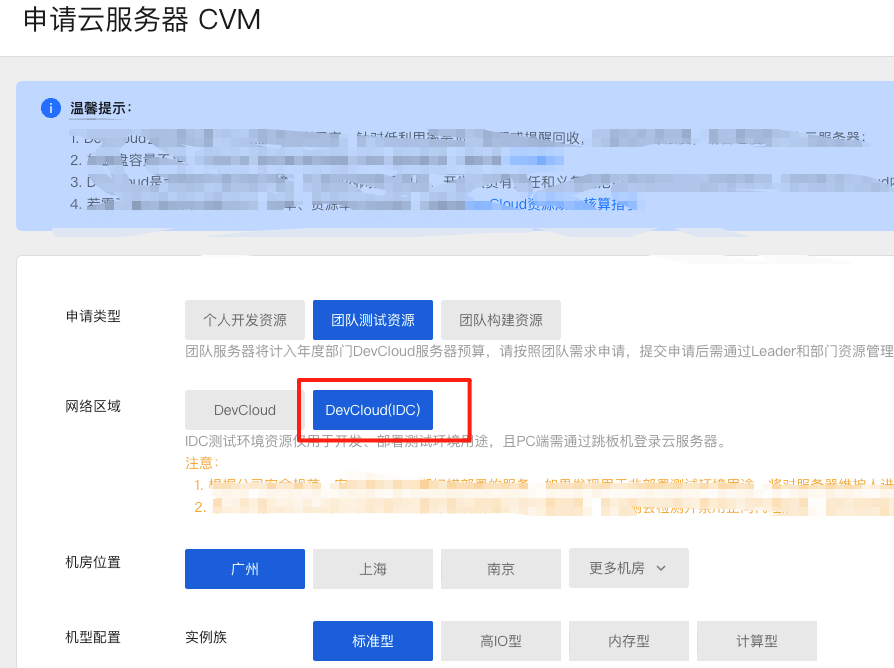Open the 更多机房 dropdown
The image size is (894, 668).
pyautogui.click(x=629, y=568)
